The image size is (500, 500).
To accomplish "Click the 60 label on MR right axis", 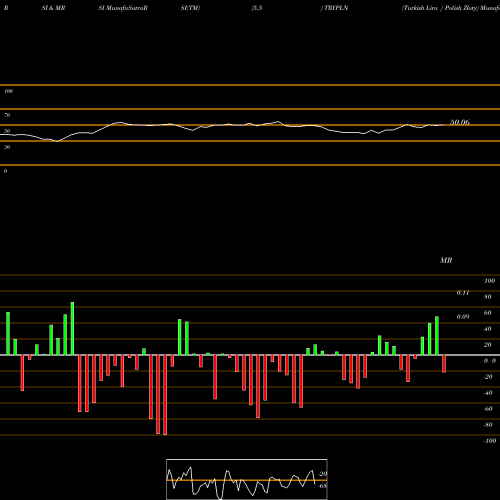I will pos(488,313).
